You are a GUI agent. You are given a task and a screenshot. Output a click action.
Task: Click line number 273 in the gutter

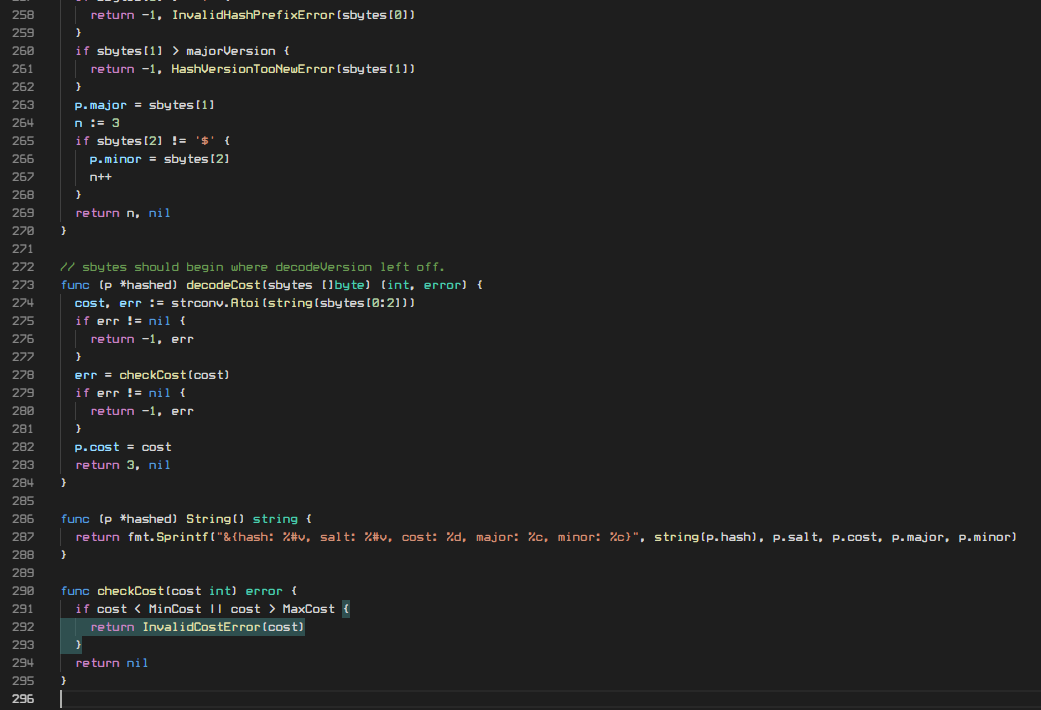[x=22, y=284]
